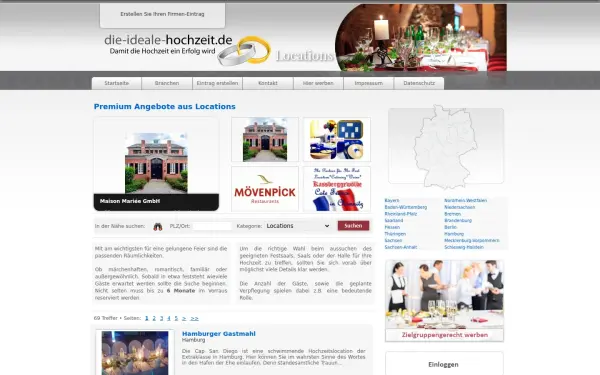Image resolution: width=600 pixels, height=375 pixels.
Task: Open the Eintrag erstellen navigation tab
Action: point(217,83)
